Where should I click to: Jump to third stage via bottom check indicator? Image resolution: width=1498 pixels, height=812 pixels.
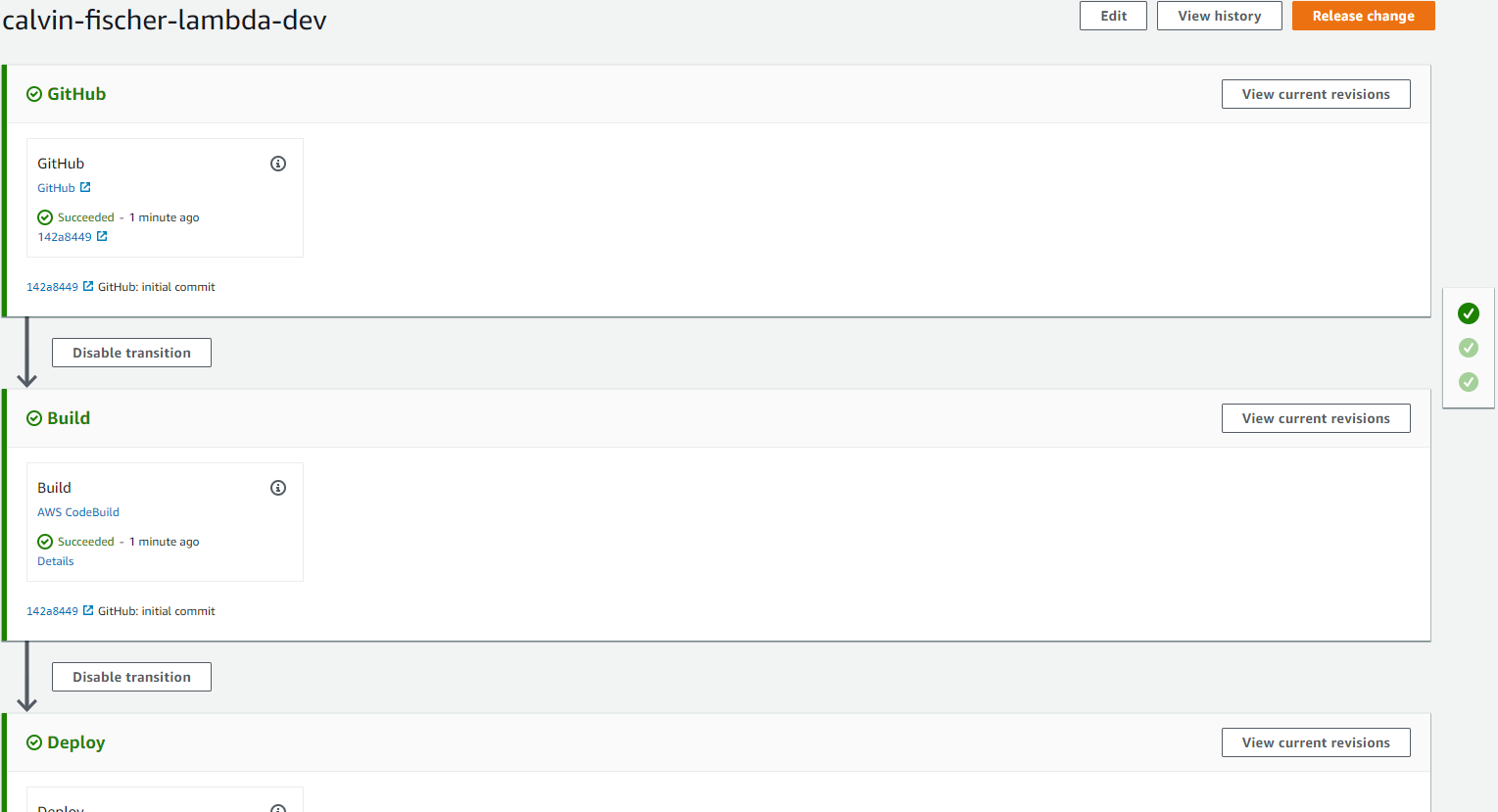click(x=1468, y=382)
